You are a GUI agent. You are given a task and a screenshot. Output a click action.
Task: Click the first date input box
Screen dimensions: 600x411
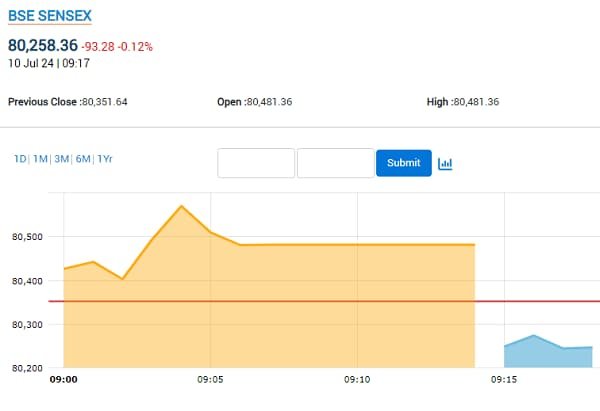click(256, 163)
